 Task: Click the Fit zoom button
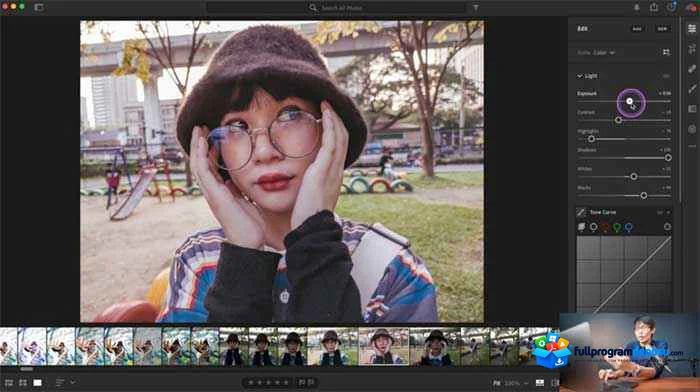click(496, 383)
